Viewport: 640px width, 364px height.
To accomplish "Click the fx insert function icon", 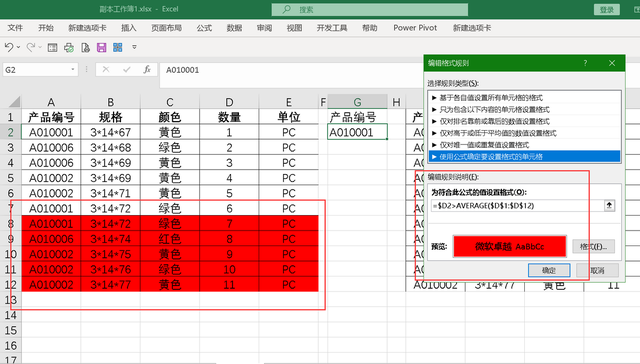I will (x=147, y=70).
